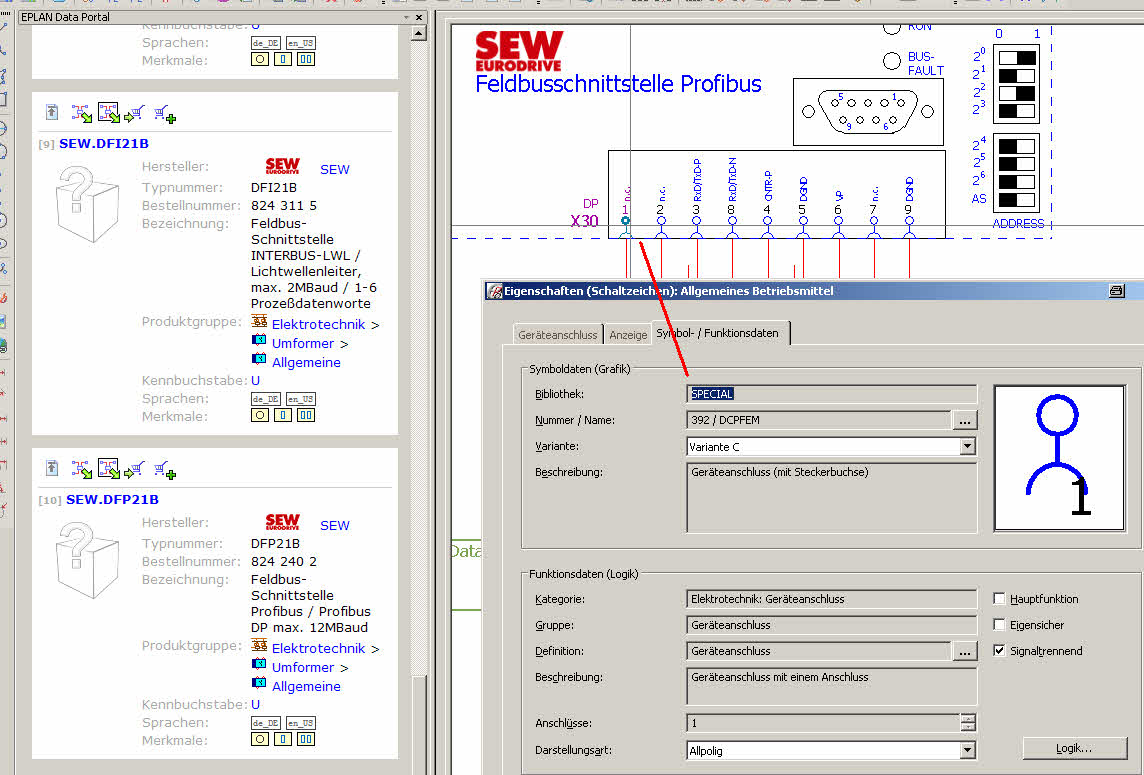Viewport: 1144px width, 775px height.
Task: Click the Bibliothek field containing SPECIAL
Action: pyautogui.click(x=831, y=394)
